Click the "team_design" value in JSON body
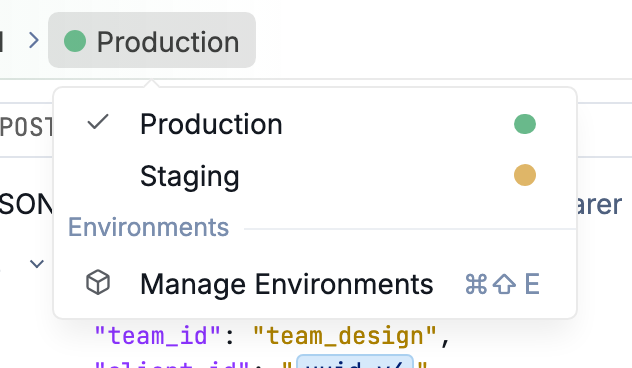Screen dimensions: 632x368 345,335
